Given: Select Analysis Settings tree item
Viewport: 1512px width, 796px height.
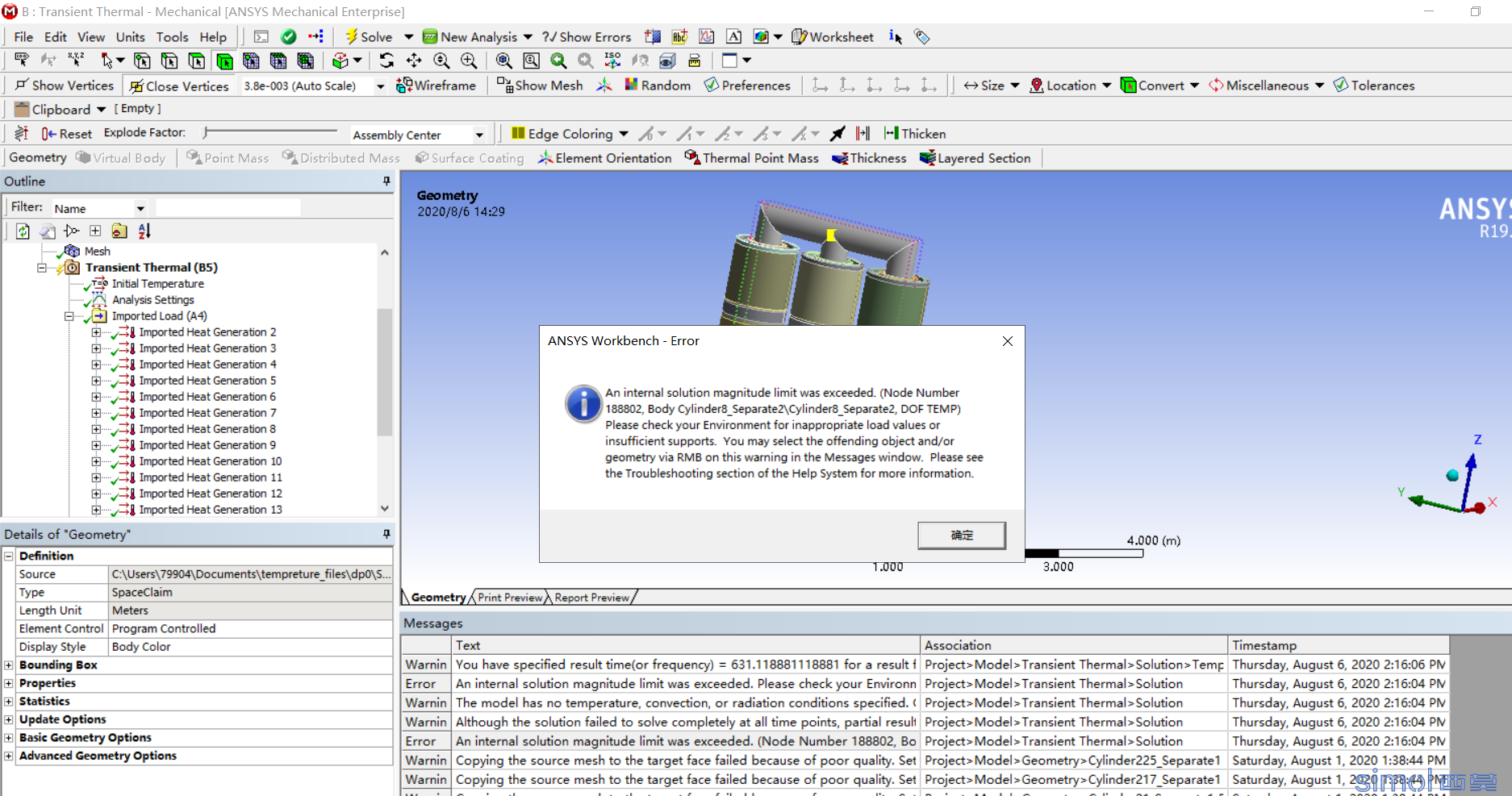Looking at the screenshot, I should click(152, 300).
